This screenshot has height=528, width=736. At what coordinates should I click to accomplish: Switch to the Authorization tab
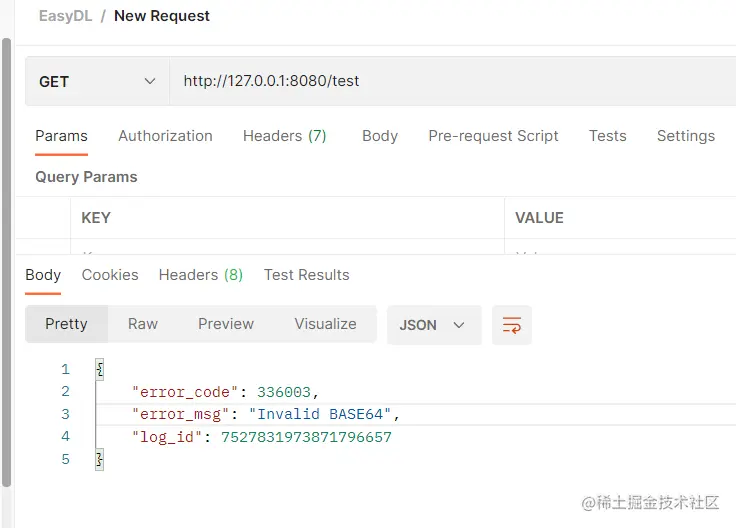[165, 136]
